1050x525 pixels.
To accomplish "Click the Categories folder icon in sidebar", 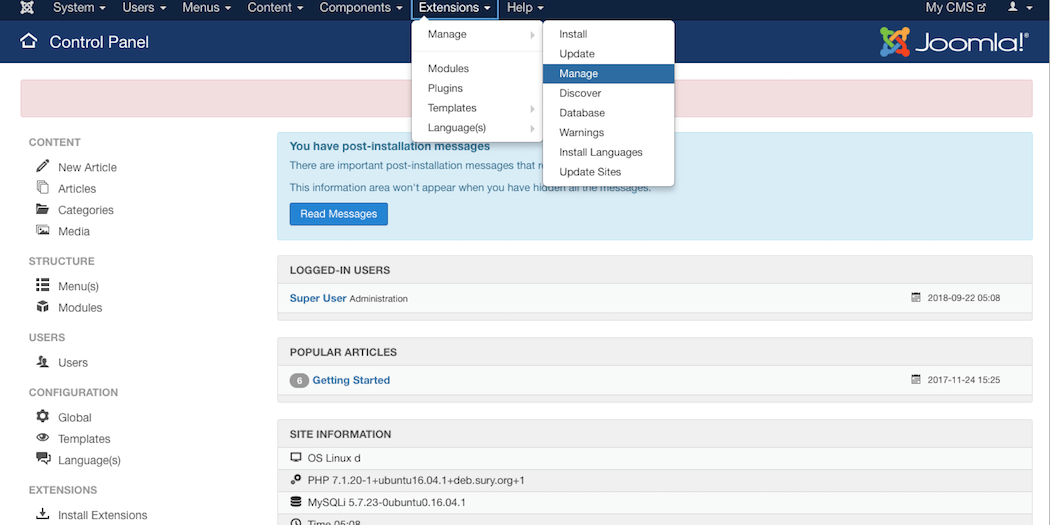I will 42,209.
